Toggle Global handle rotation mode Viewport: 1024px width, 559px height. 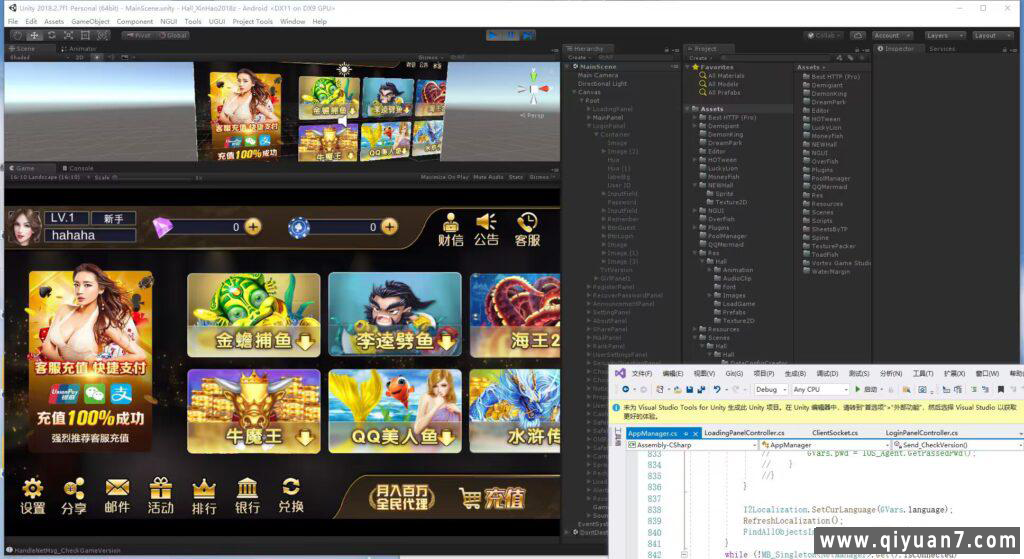click(x=174, y=35)
